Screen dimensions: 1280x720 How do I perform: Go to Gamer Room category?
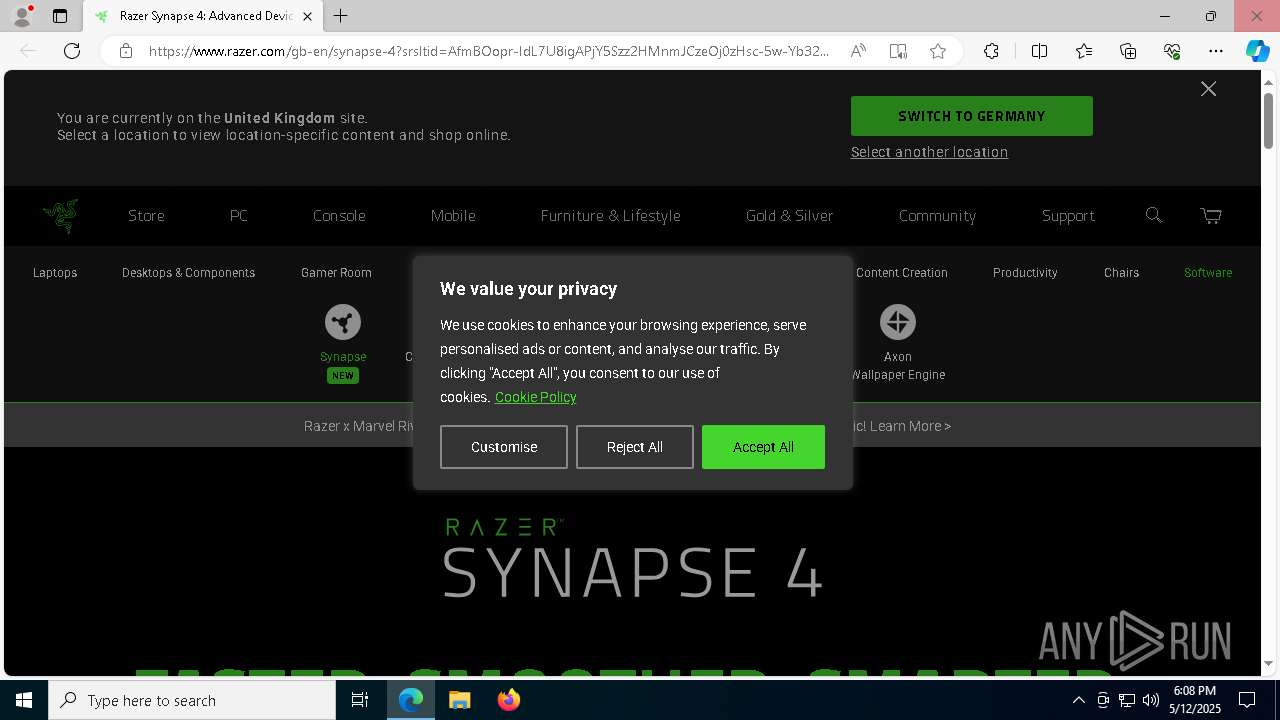(336, 273)
